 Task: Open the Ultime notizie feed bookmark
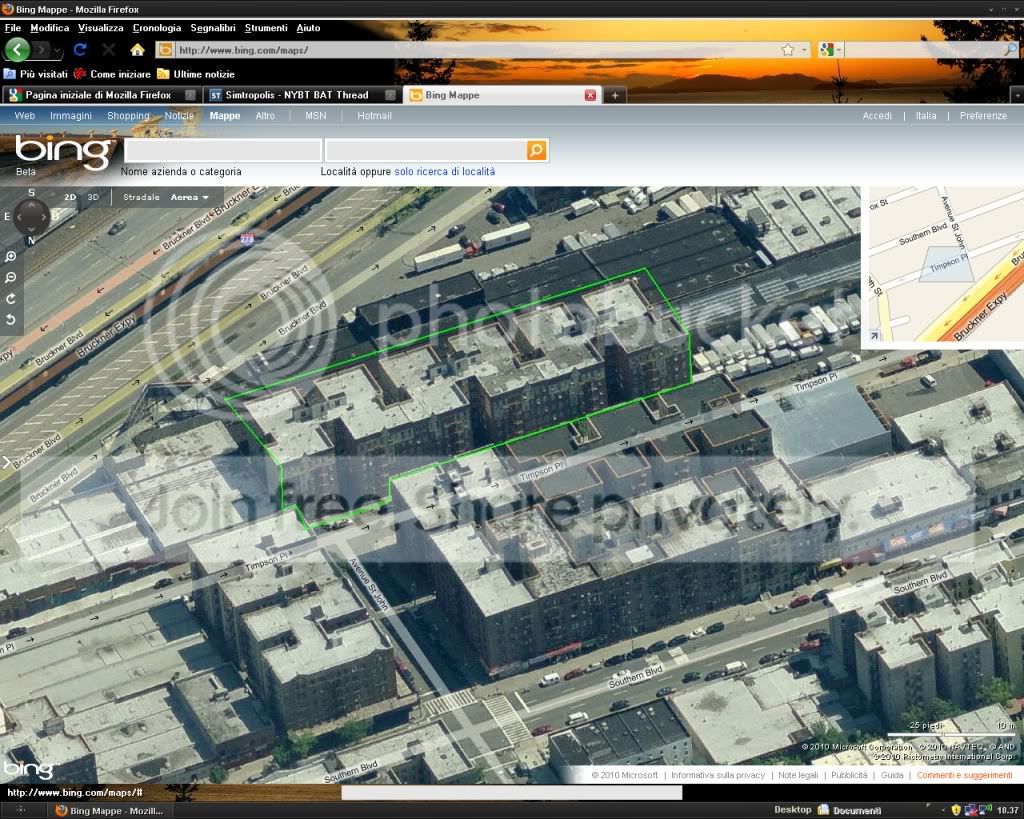coord(196,74)
